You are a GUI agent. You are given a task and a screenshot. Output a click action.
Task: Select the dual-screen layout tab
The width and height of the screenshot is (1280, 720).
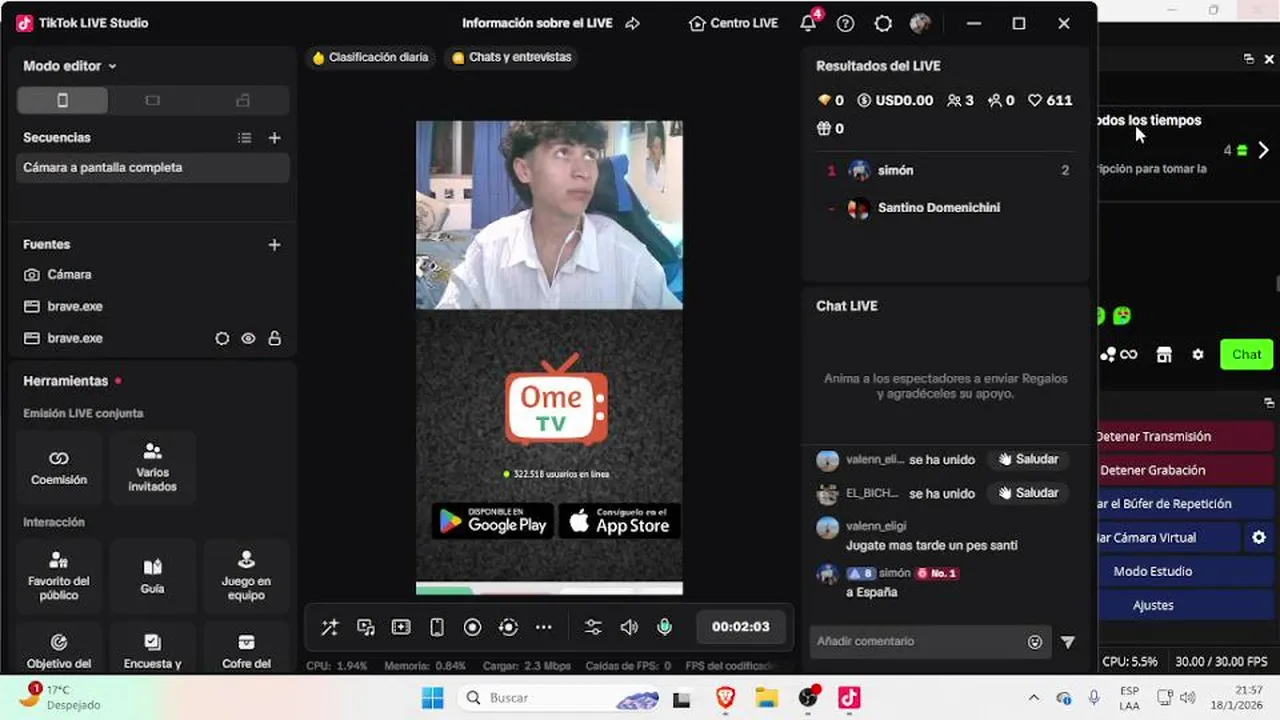[x=243, y=100]
